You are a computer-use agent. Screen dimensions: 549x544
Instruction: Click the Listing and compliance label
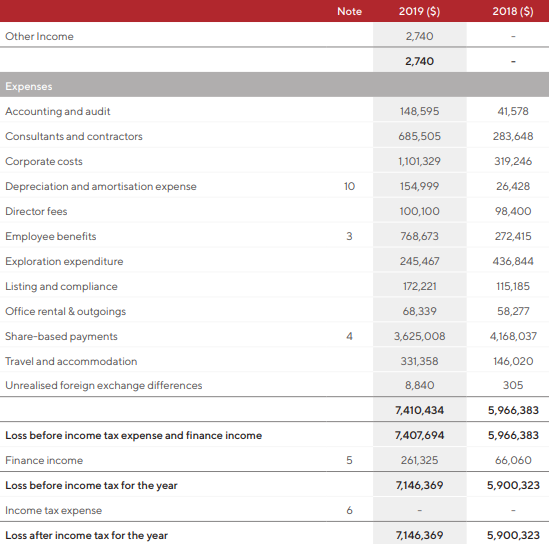tap(61, 286)
